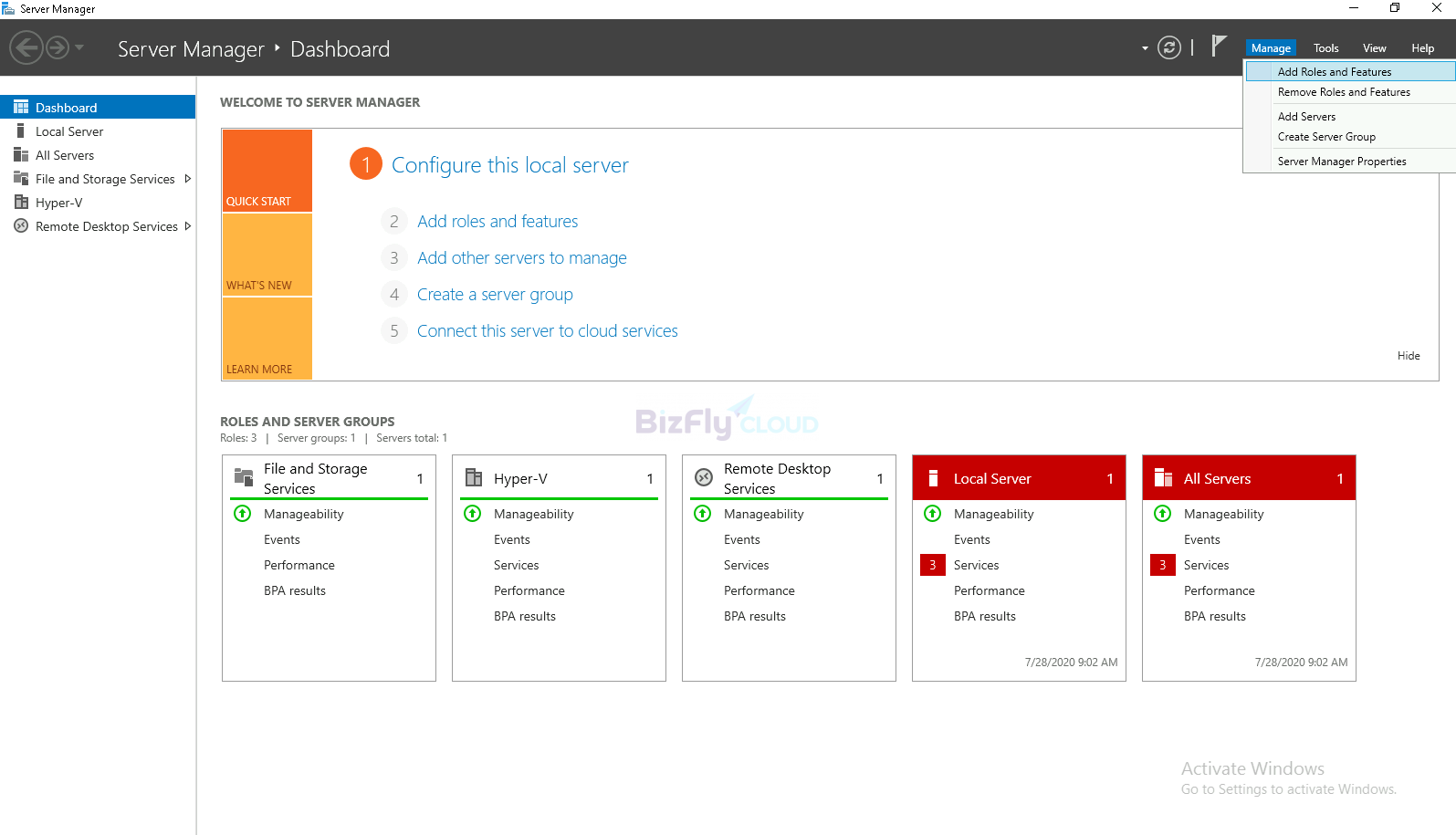Click the Hyper-V tile icon
The height and width of the screenshot is (835, 1456).
(474, 477)
